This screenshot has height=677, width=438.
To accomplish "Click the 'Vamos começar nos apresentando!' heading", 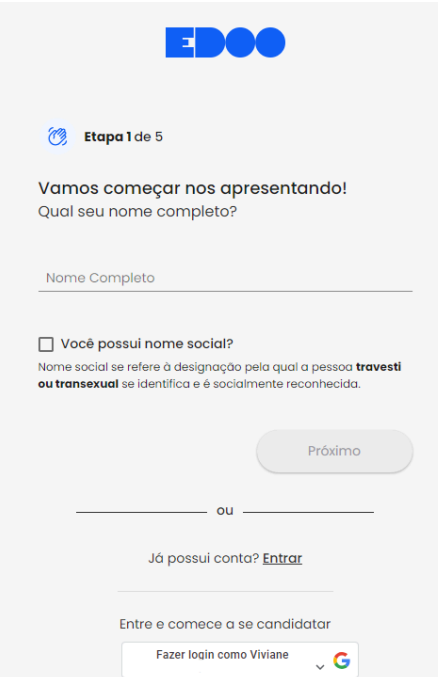I will (x=192, y=188).
